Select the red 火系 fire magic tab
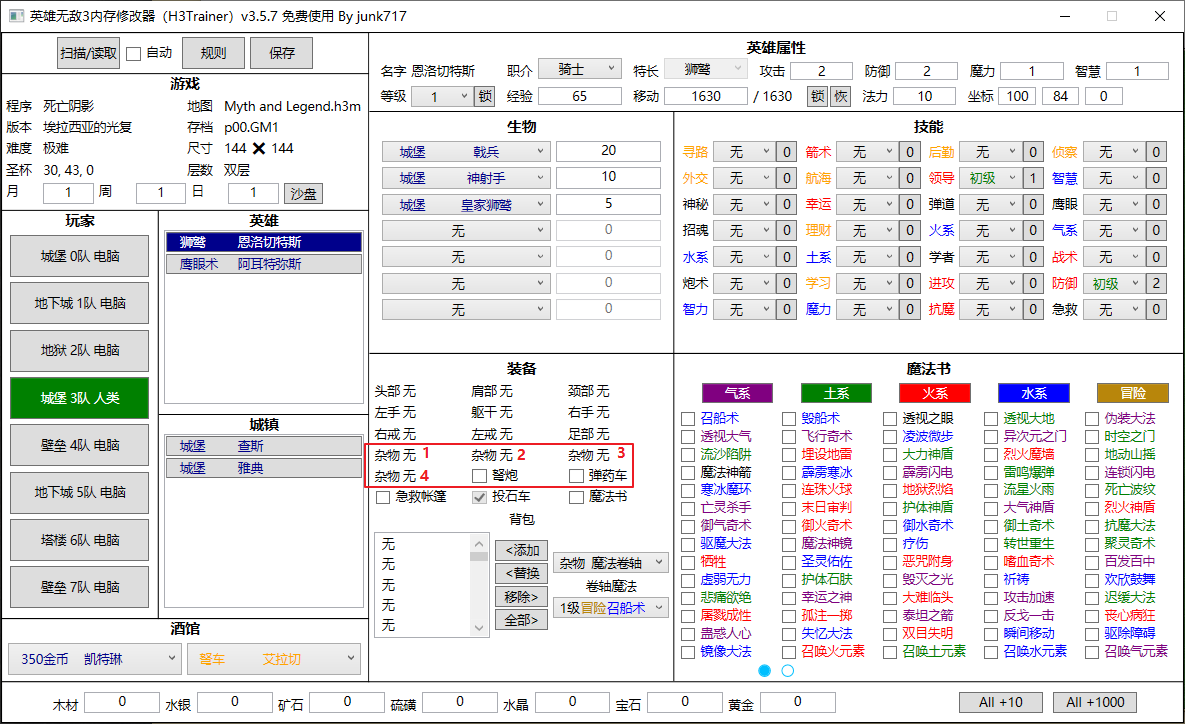The width and height of the screenshot is (1185, 724). tap(934, 393)
